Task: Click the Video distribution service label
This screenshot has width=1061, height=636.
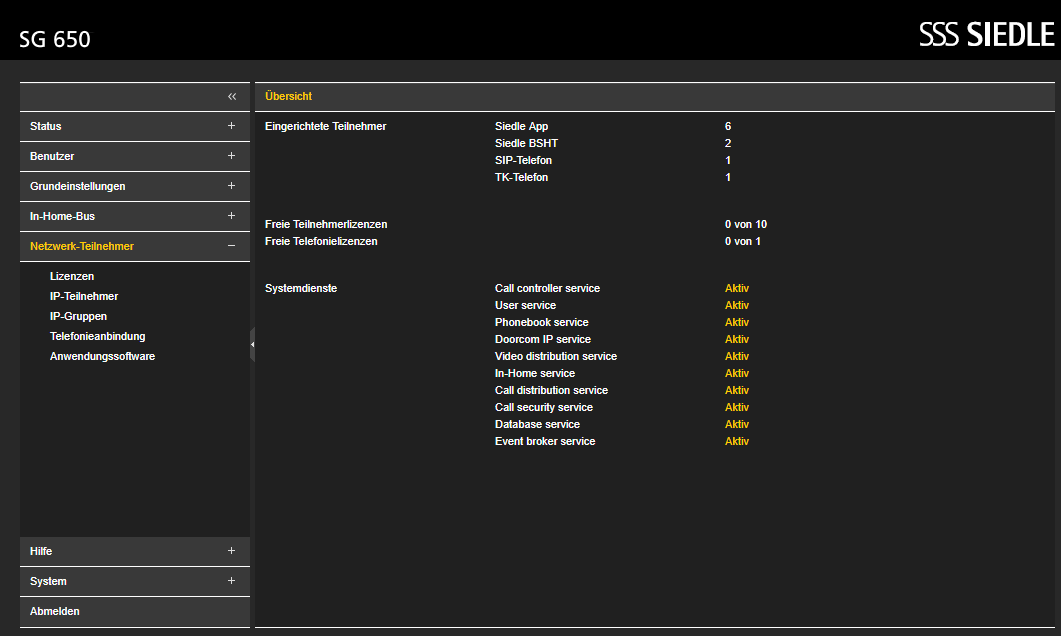Action: (x=556, y=357)
